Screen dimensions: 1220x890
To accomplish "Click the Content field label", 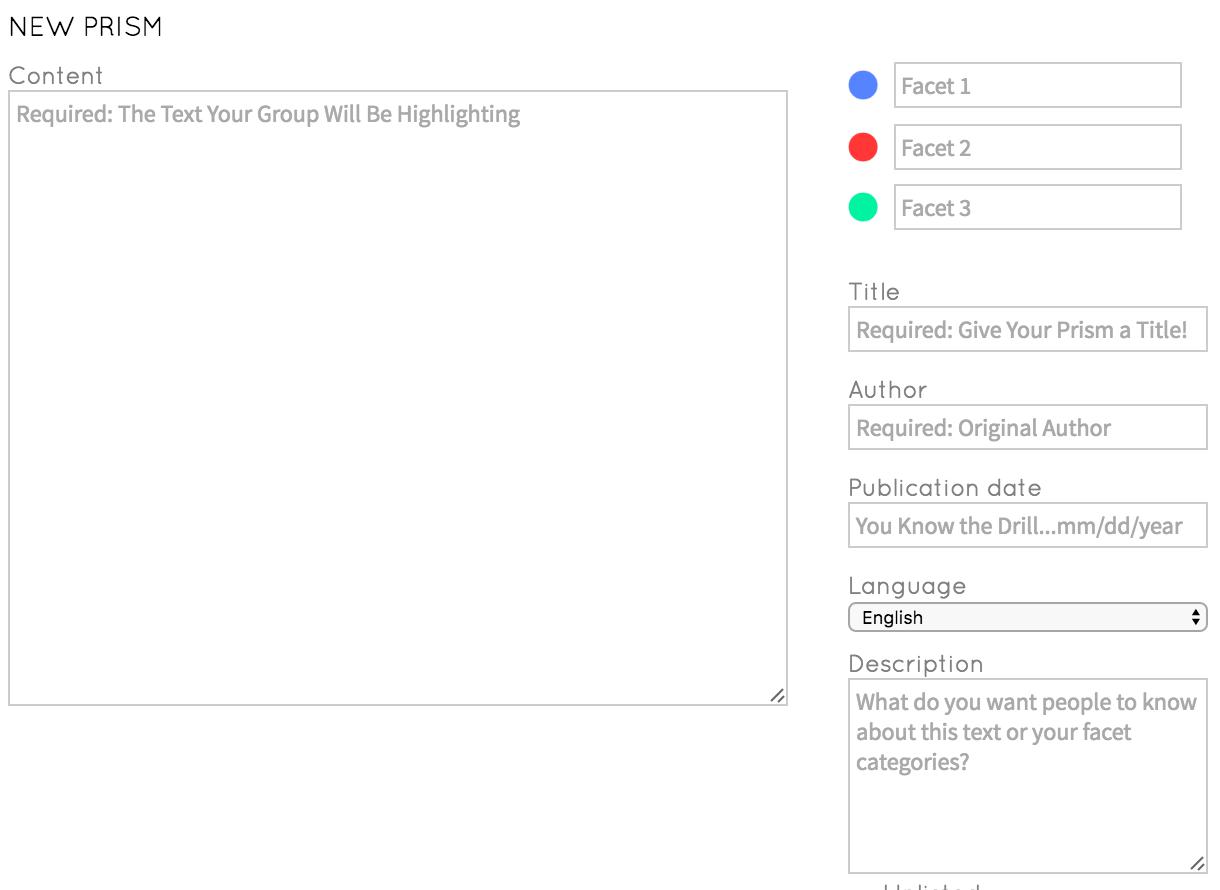I will click(x=56, y=76).
